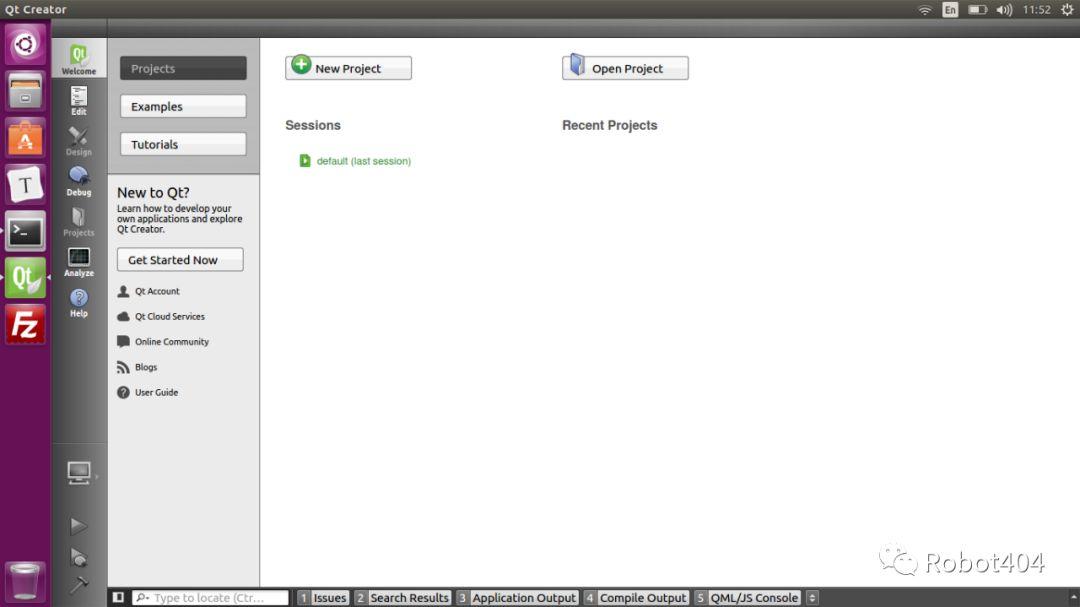The image size is (1080, 607).
Task: Open the Issues output pane
Action: (322, 597)
